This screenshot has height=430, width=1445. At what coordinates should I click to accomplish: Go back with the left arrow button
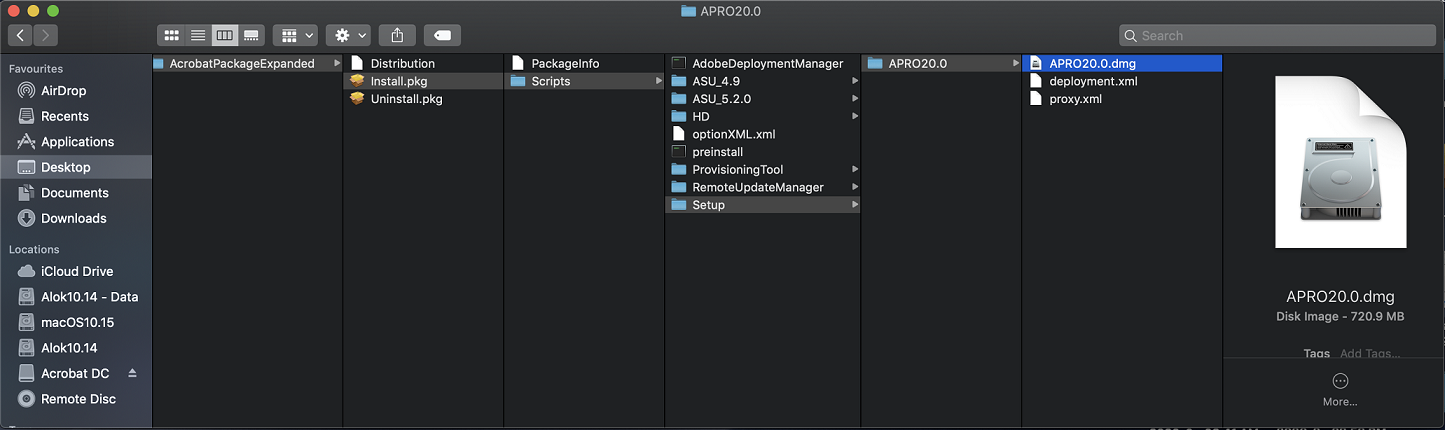(x=20, y=35)
